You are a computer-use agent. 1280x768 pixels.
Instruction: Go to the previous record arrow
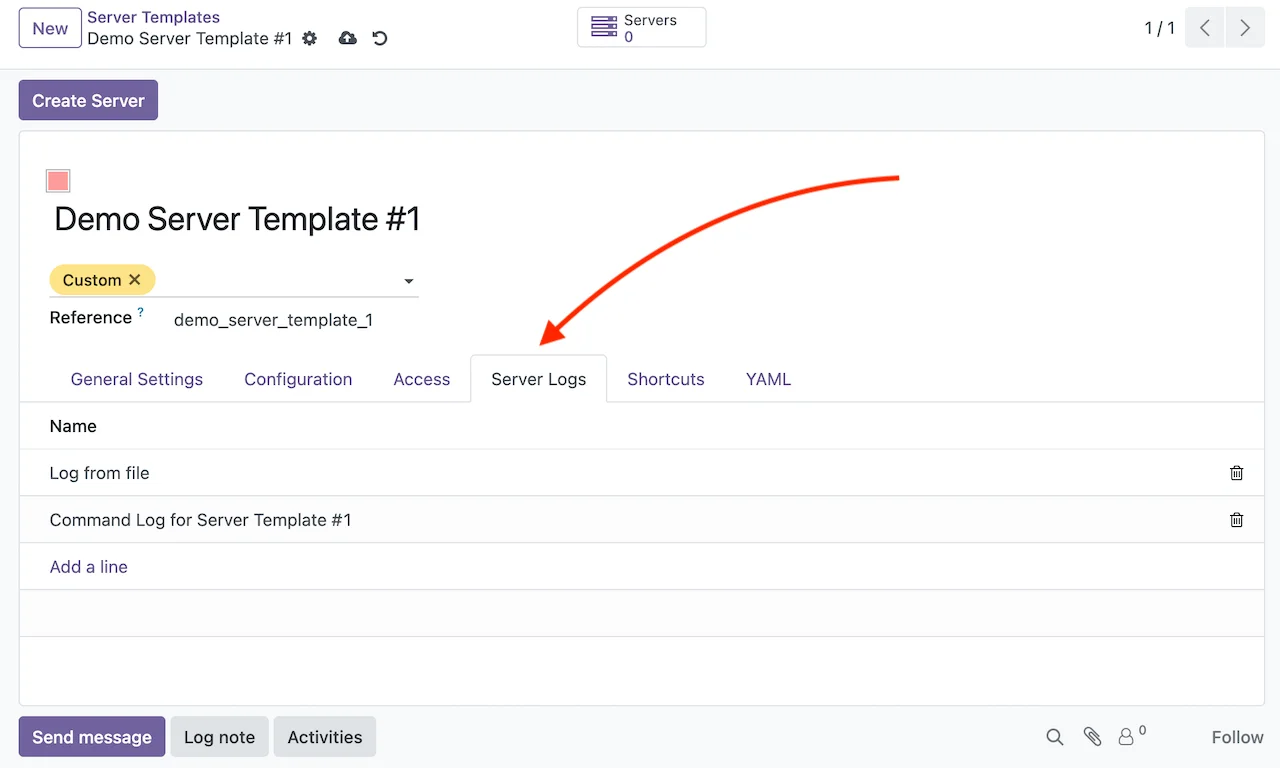1205,28
